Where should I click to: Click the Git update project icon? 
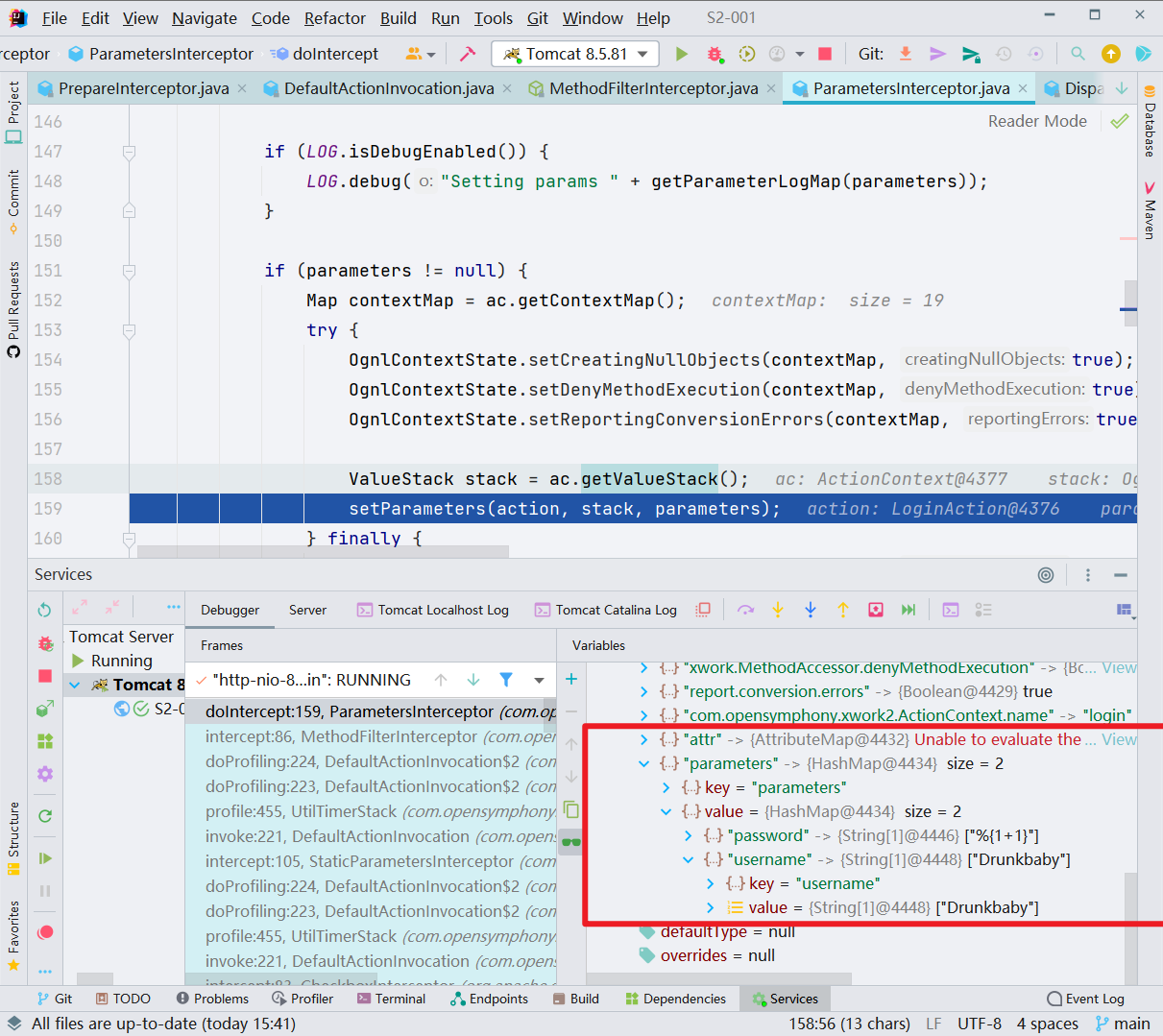905,54
